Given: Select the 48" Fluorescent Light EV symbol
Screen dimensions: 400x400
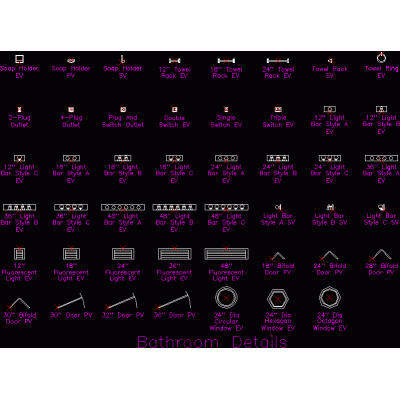Looking at the screenshot, I should (x=226, y=253).
